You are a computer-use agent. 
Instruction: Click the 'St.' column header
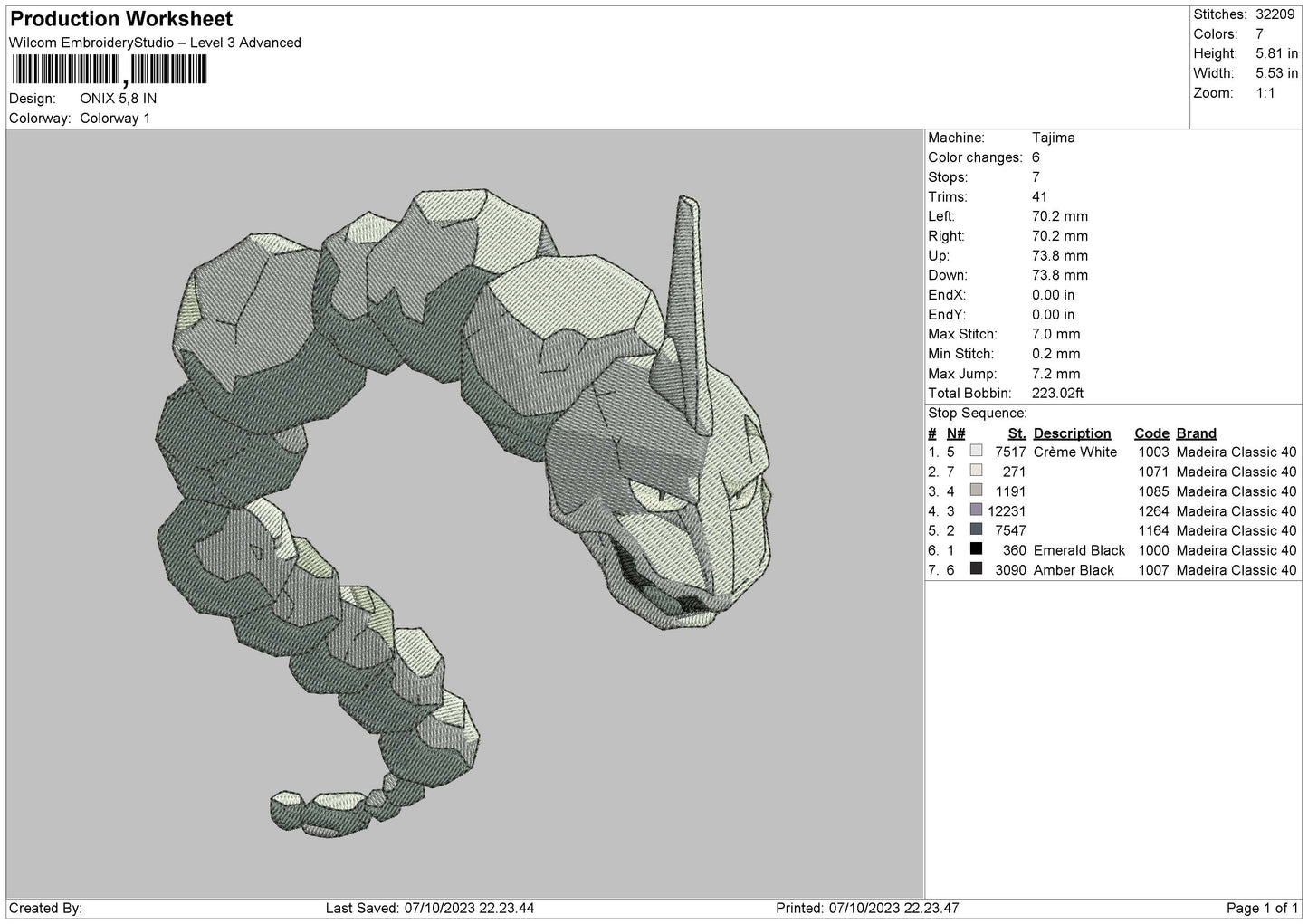point(1017,433)
